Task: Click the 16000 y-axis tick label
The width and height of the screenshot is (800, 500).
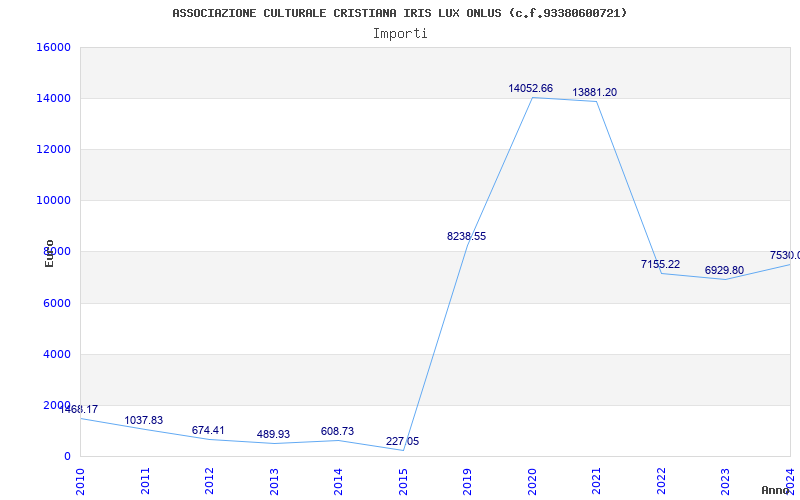Action: pyautogui.click(x=54, y=47)
